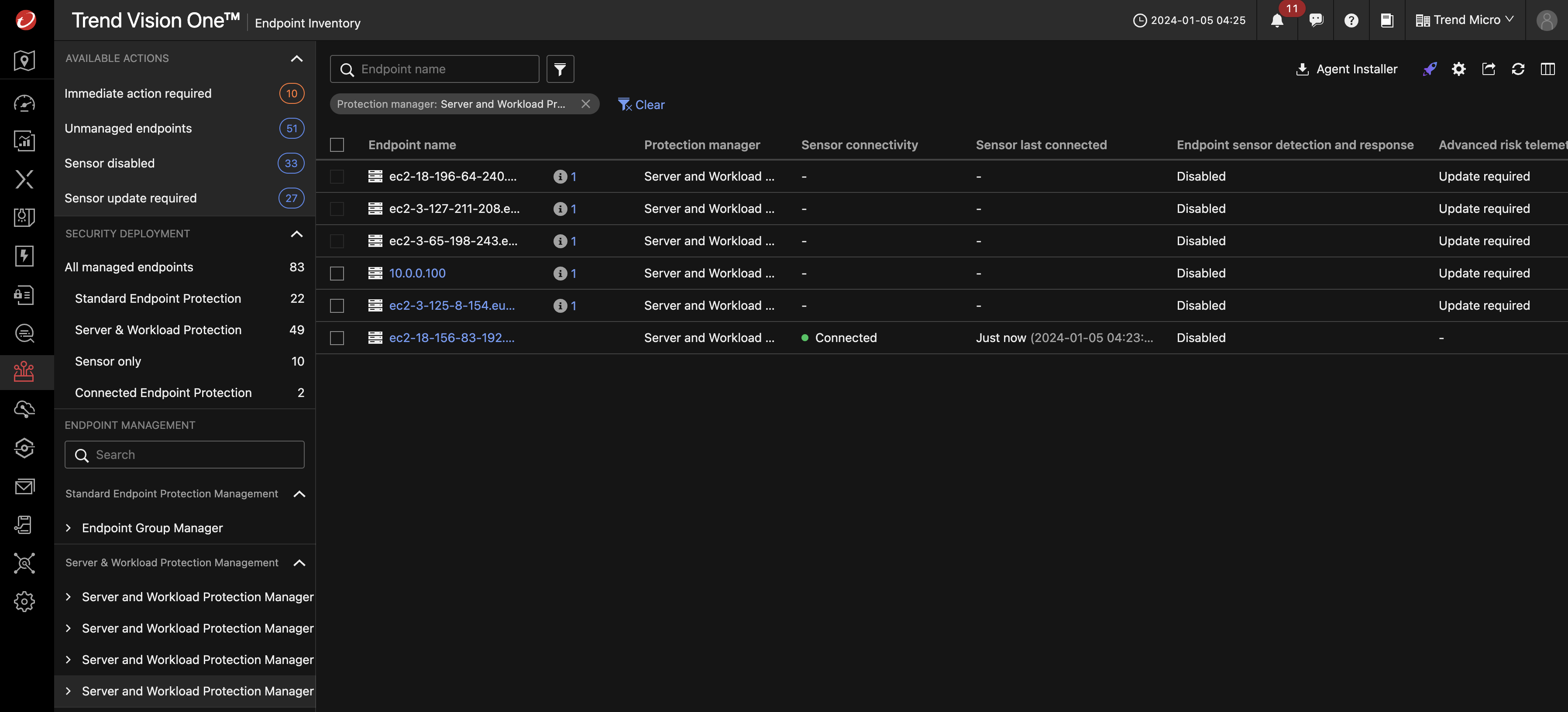Open the identity lock sidebar icon

coord(24,294)
